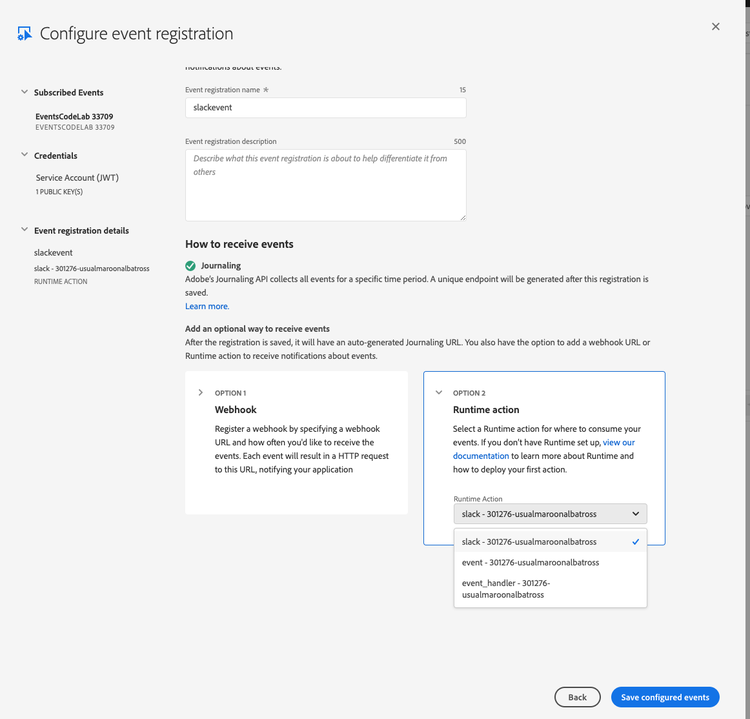This screenshot has height=719, width=750.
Task: Expand the Option 1 Webhook card
Action: point(200,393)
